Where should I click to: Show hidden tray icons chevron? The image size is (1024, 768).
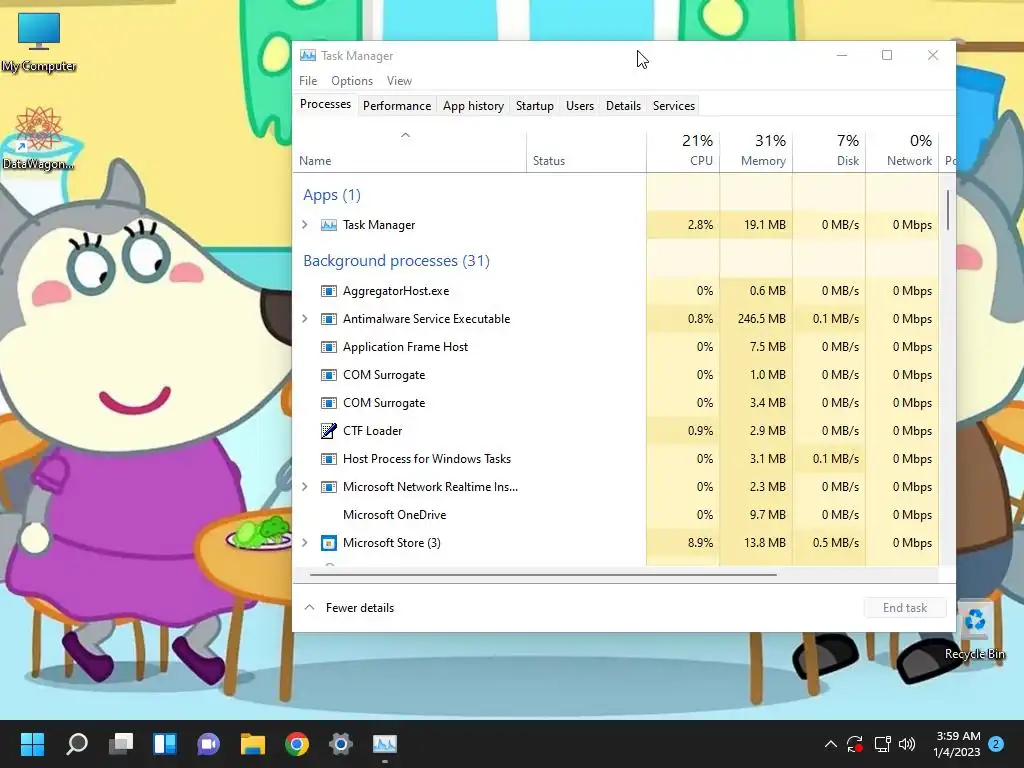pos(831,744)
